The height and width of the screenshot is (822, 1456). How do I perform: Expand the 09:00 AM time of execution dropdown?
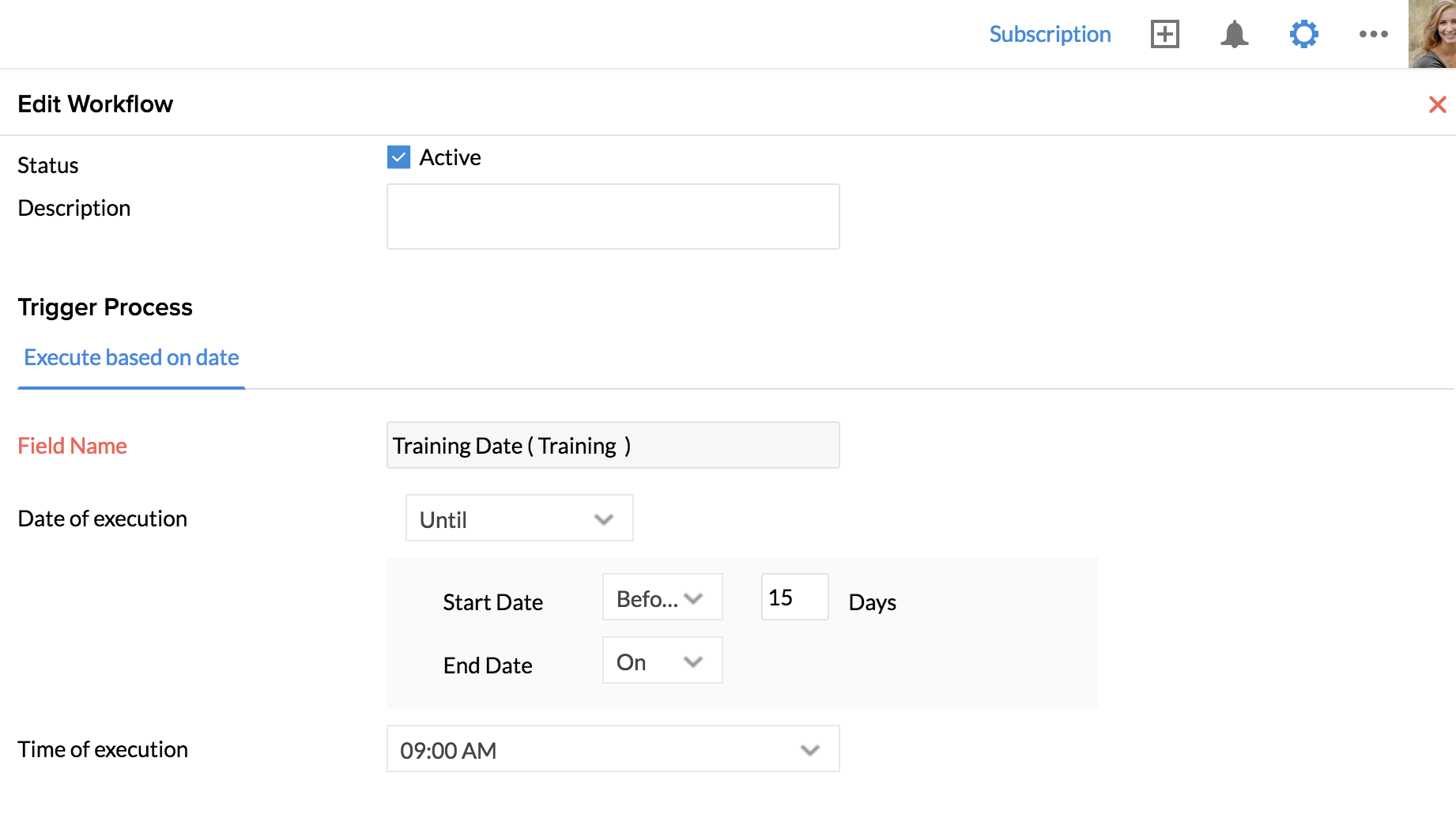613,749
